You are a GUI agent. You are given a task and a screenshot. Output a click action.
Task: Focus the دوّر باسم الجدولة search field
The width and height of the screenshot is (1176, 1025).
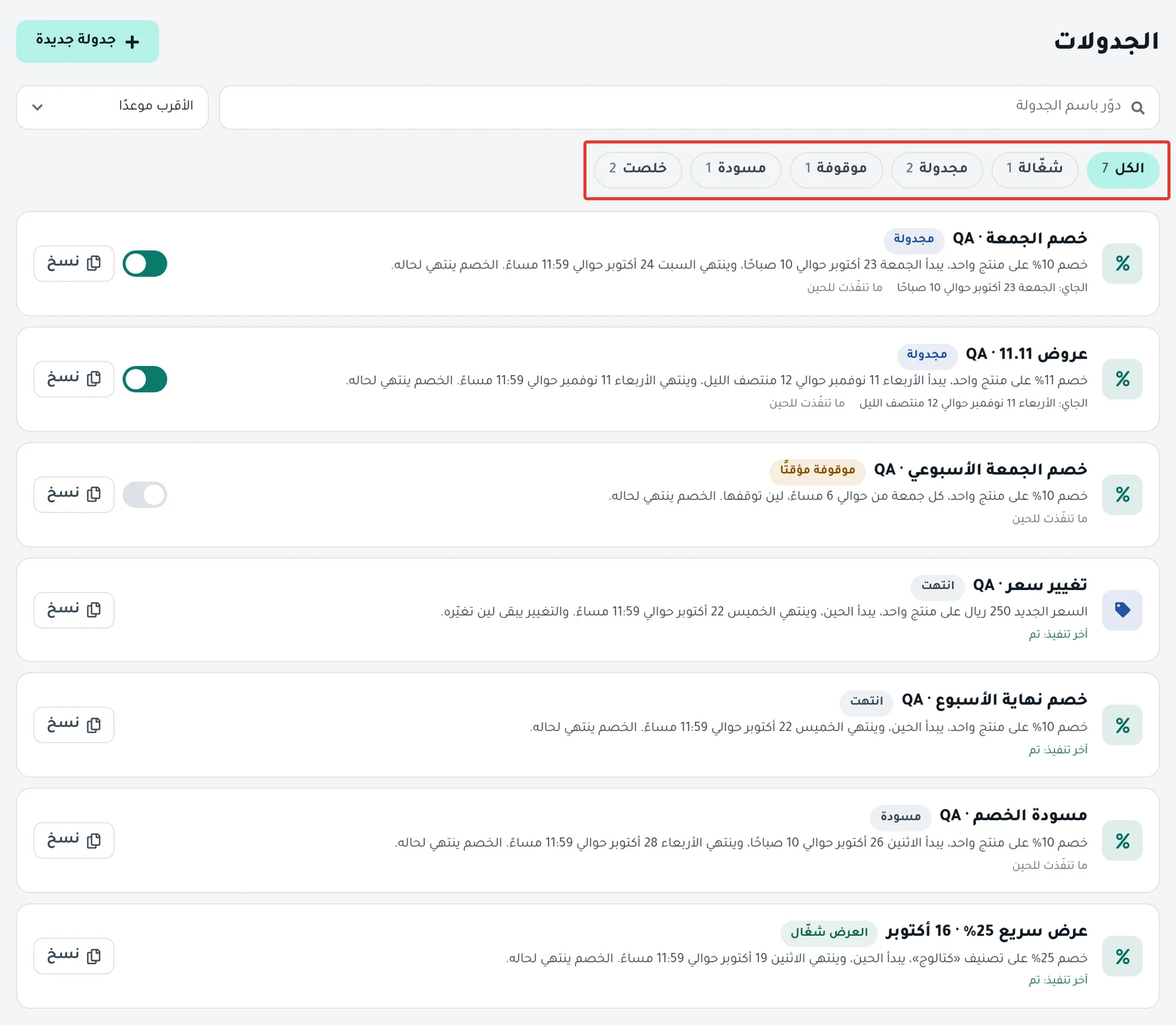click(x=689, y=107)
